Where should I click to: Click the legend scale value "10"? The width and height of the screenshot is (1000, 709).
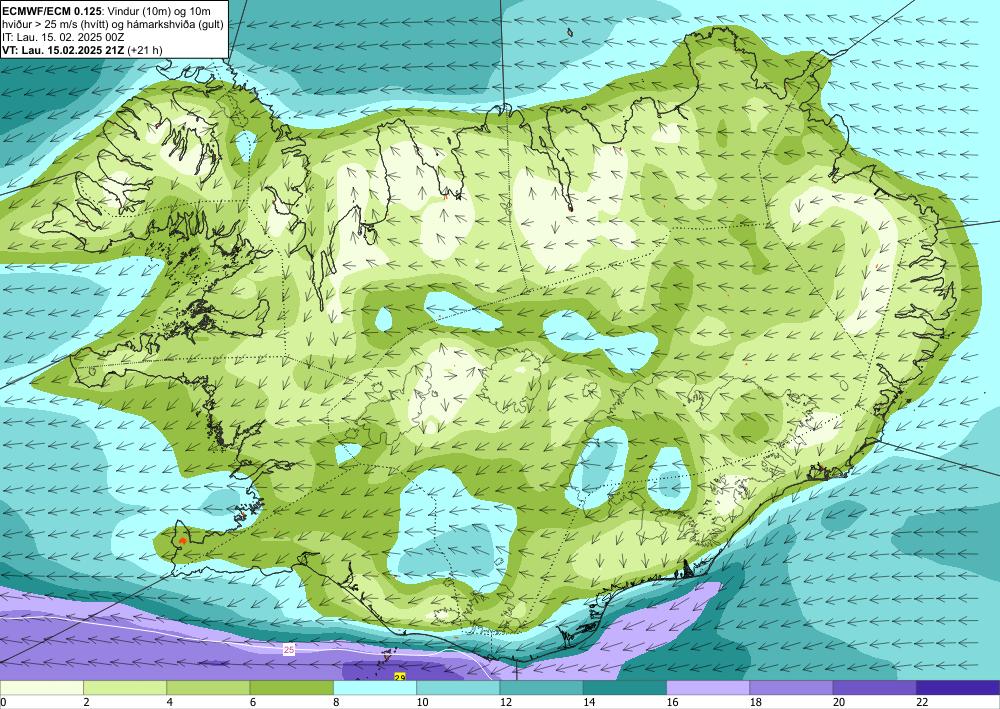tap(422, 702)
